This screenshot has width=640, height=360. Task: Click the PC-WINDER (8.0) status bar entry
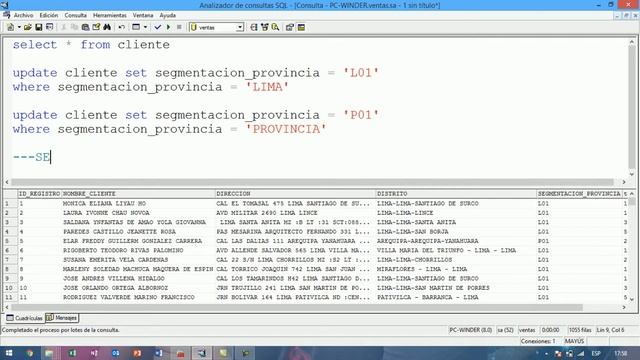pyautogui.click(x=470, y=330)
